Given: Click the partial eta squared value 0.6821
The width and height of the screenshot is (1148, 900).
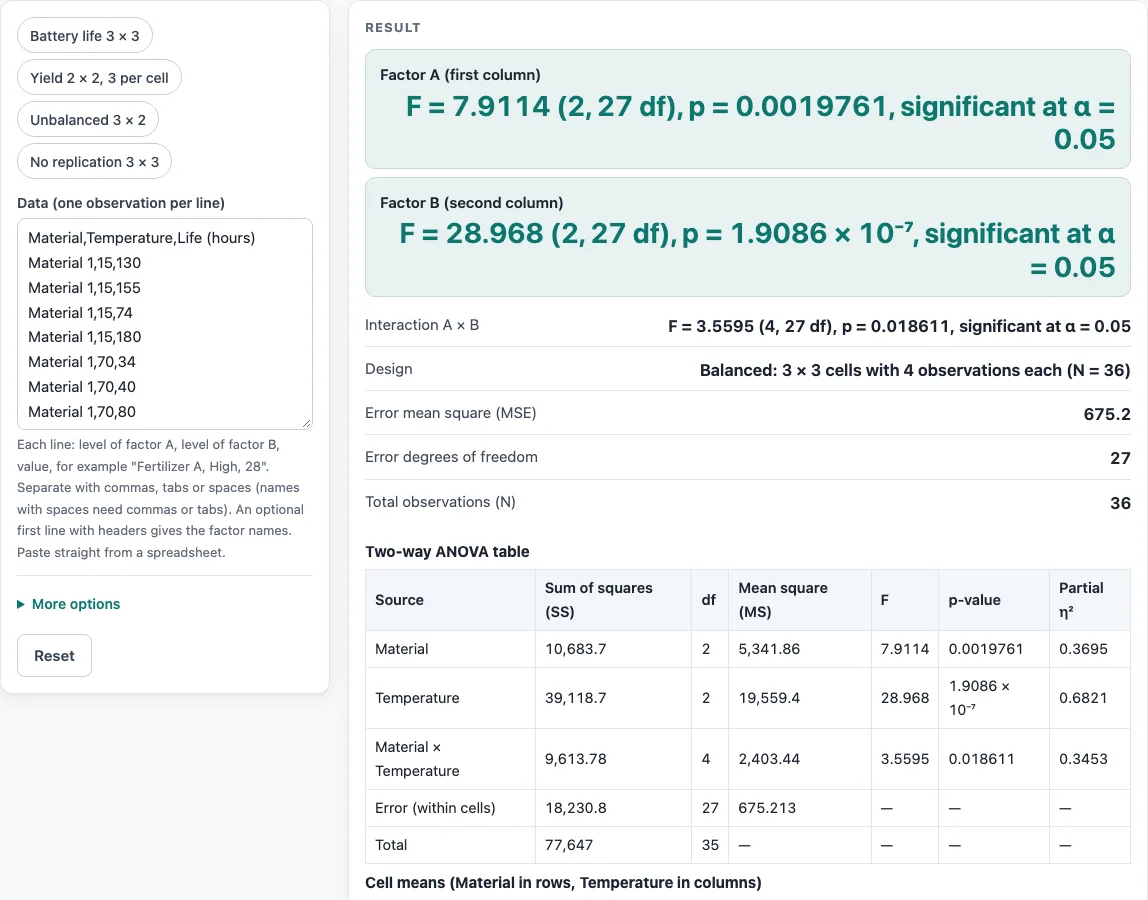Looking at the screenshot, I should point(1083,698).
